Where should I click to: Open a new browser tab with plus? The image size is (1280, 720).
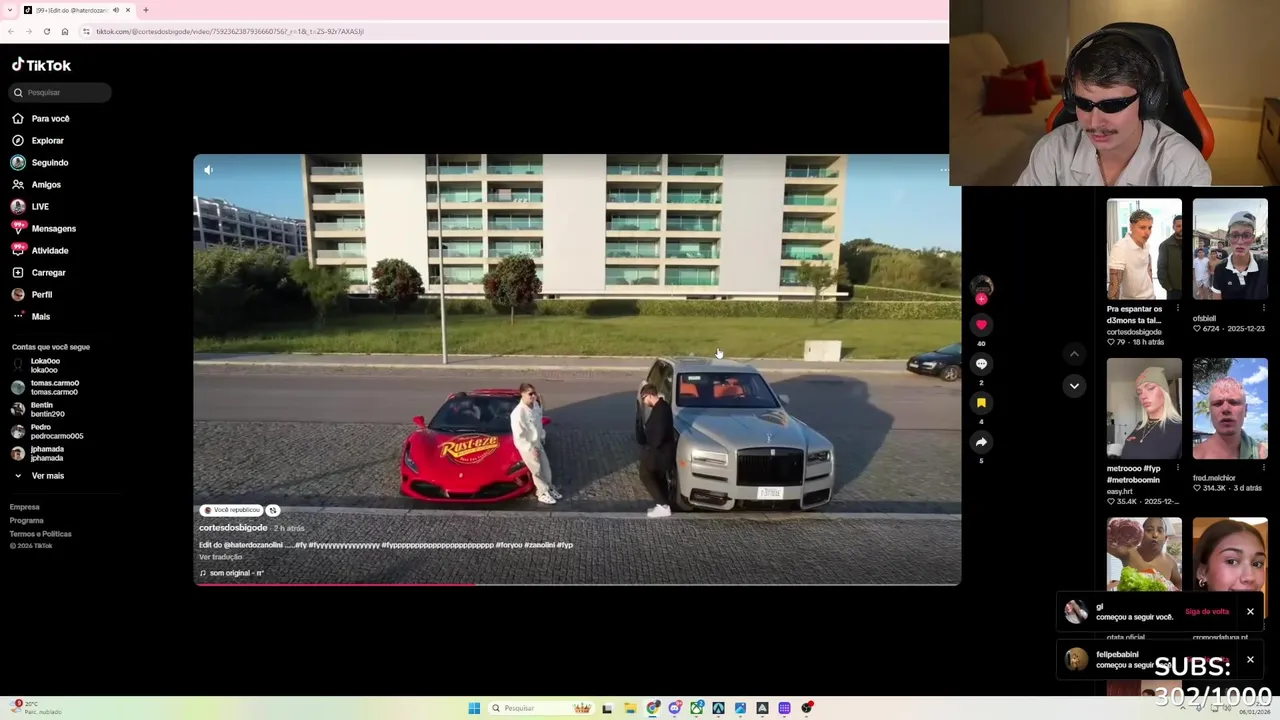(146, 10)
